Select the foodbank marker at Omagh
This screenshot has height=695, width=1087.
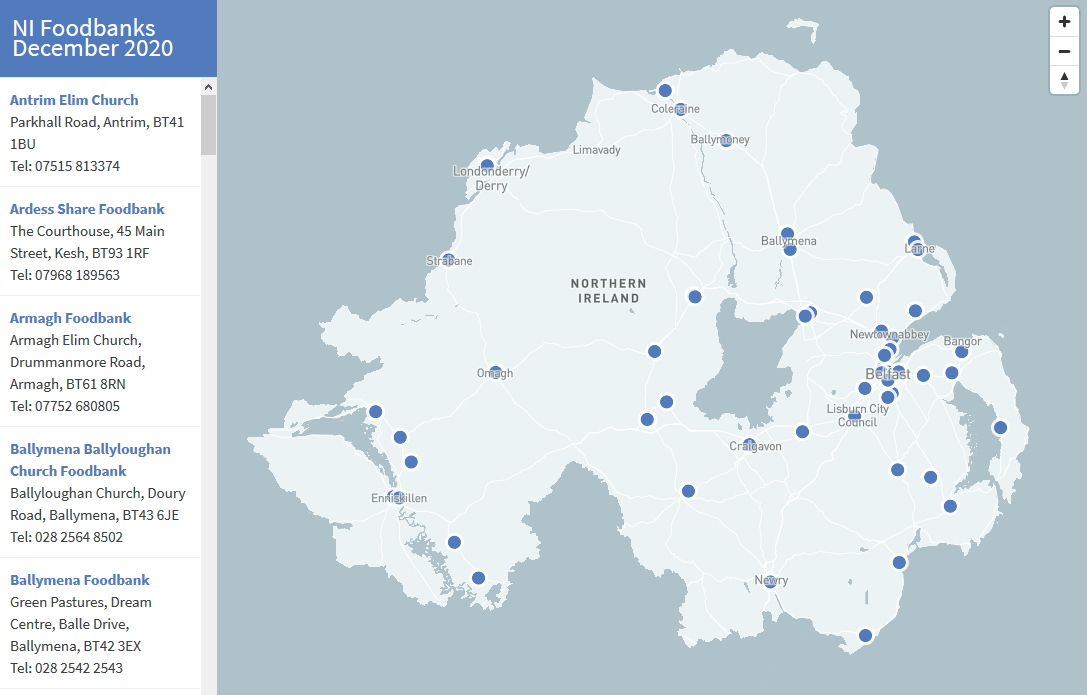[x=495, y=373]
